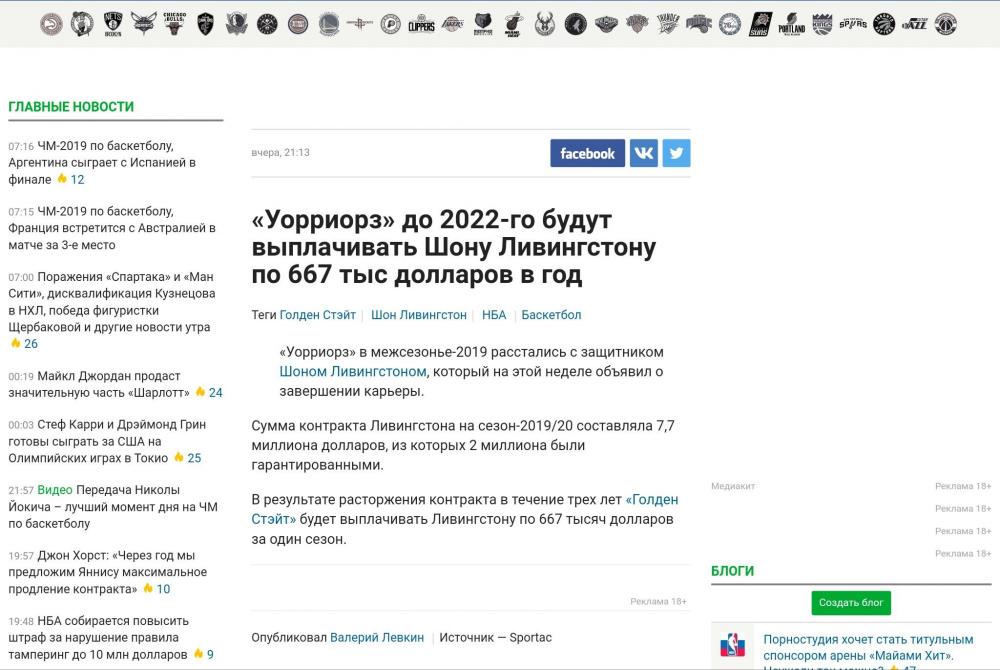Click the Portland Trail Blazers logo

click(x=792, y=23)
